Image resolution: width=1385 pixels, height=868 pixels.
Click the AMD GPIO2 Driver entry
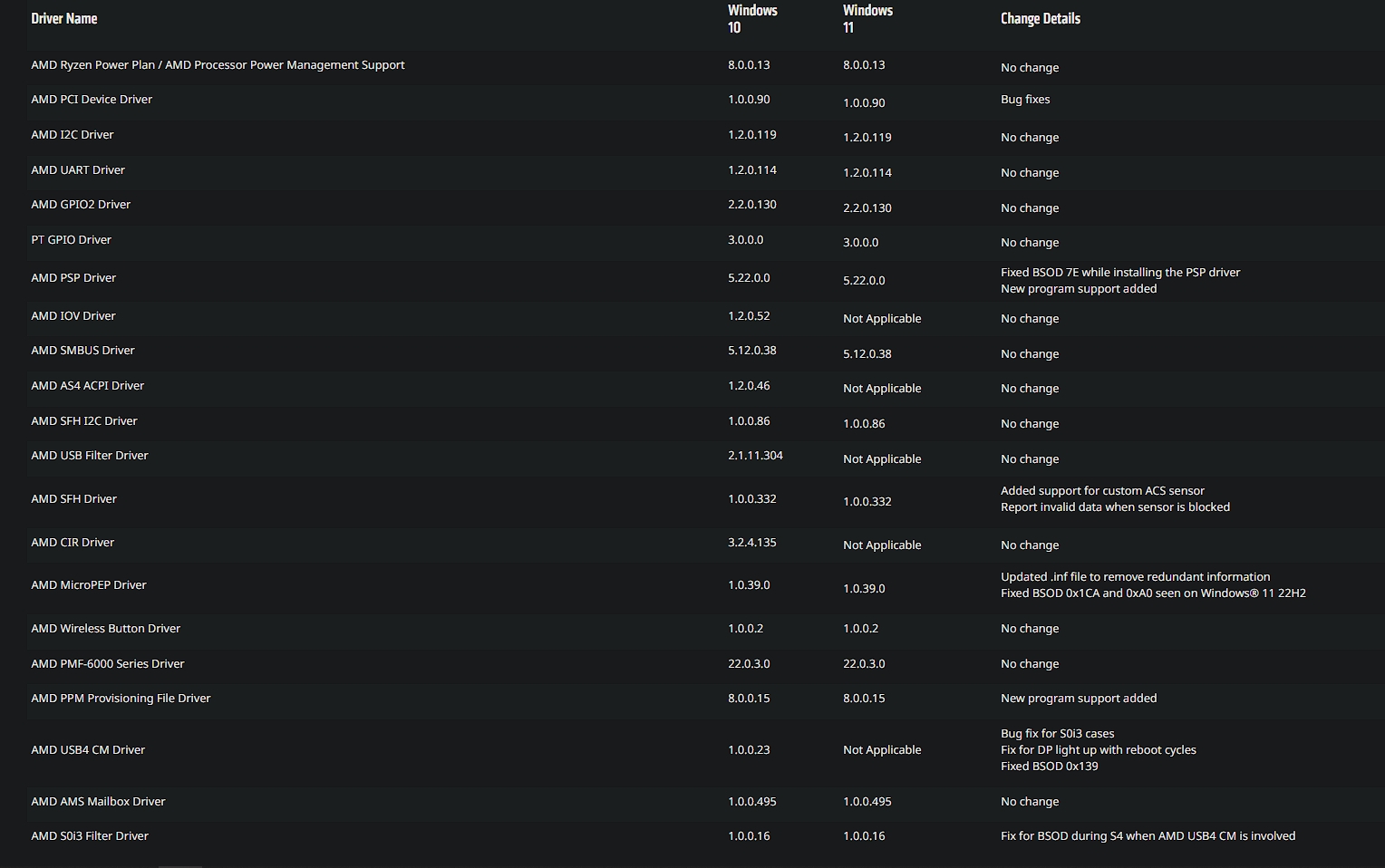click(81, 205)
